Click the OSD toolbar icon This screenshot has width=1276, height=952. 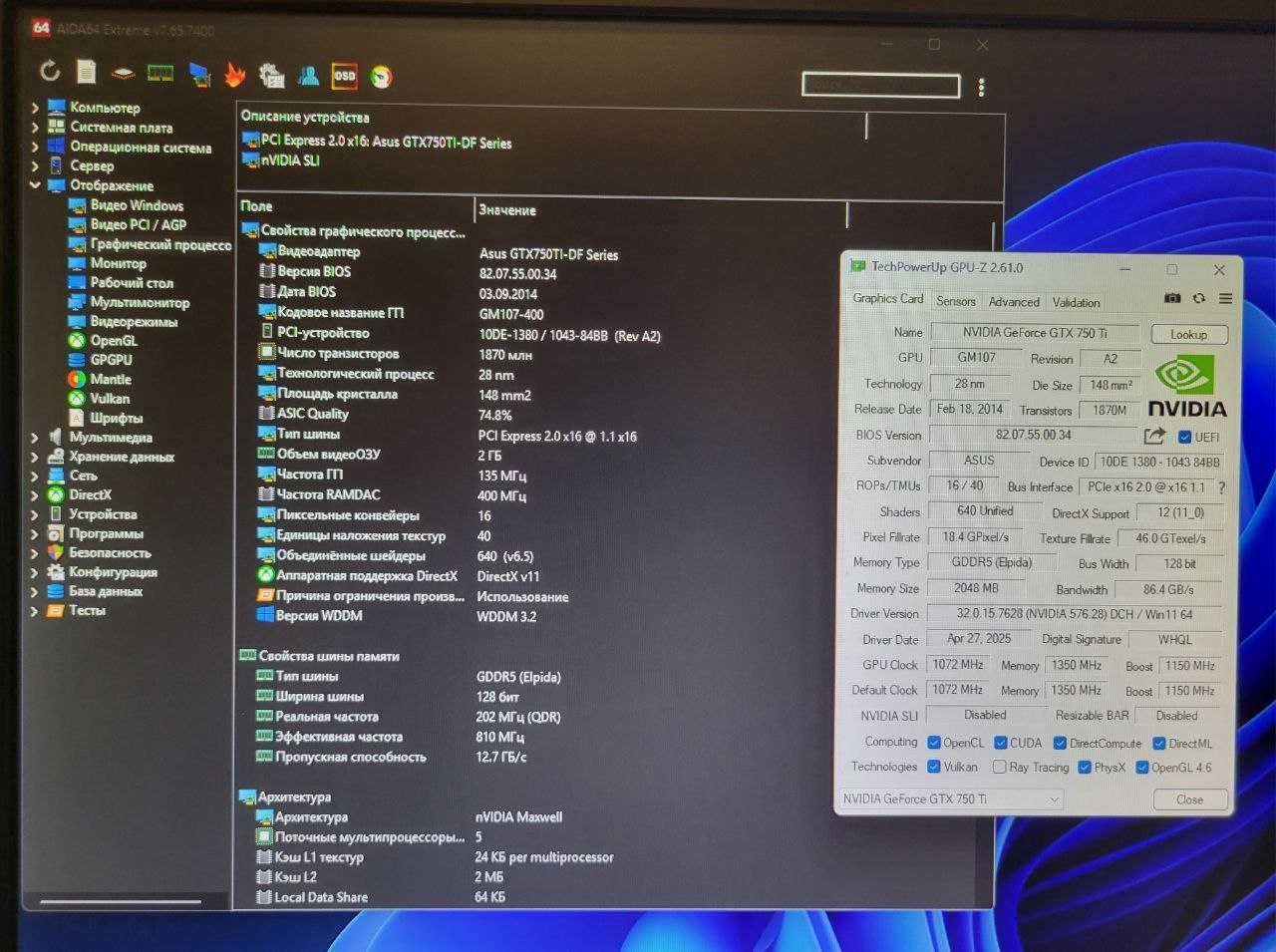[344, 75]
